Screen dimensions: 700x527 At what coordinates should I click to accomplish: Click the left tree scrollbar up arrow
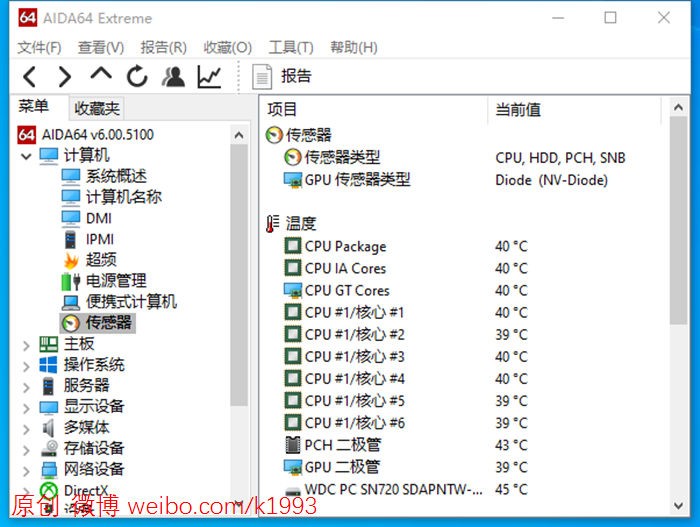239,135
